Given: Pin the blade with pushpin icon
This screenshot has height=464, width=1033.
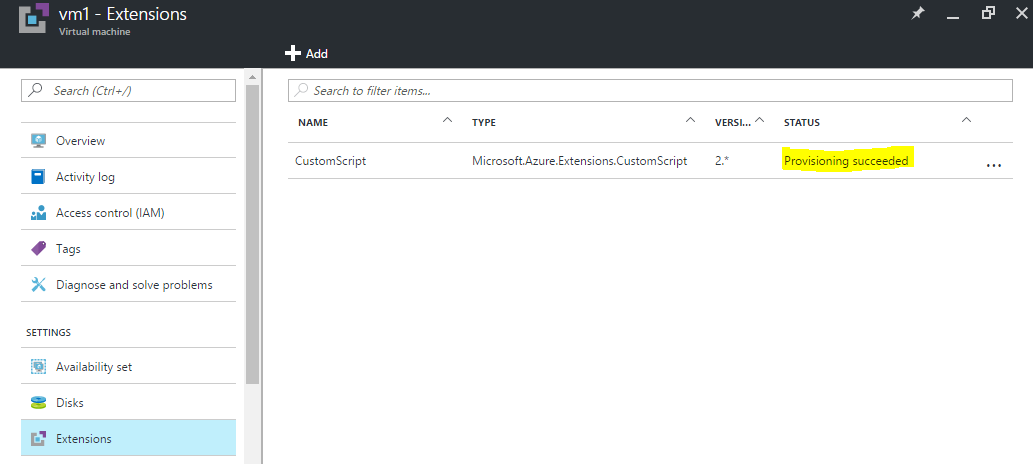Looking at the screenshot, I should point(918,14).
